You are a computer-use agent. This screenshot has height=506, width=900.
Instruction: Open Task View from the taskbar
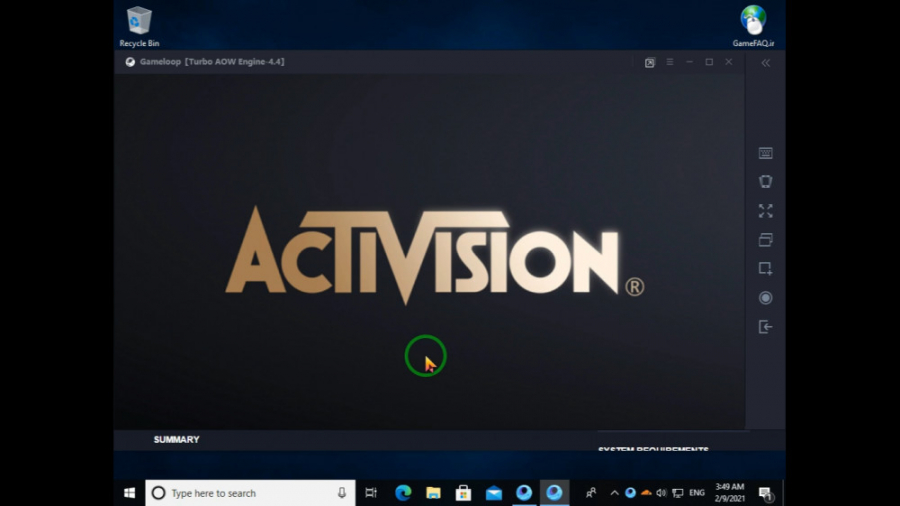tap(371, 493)
